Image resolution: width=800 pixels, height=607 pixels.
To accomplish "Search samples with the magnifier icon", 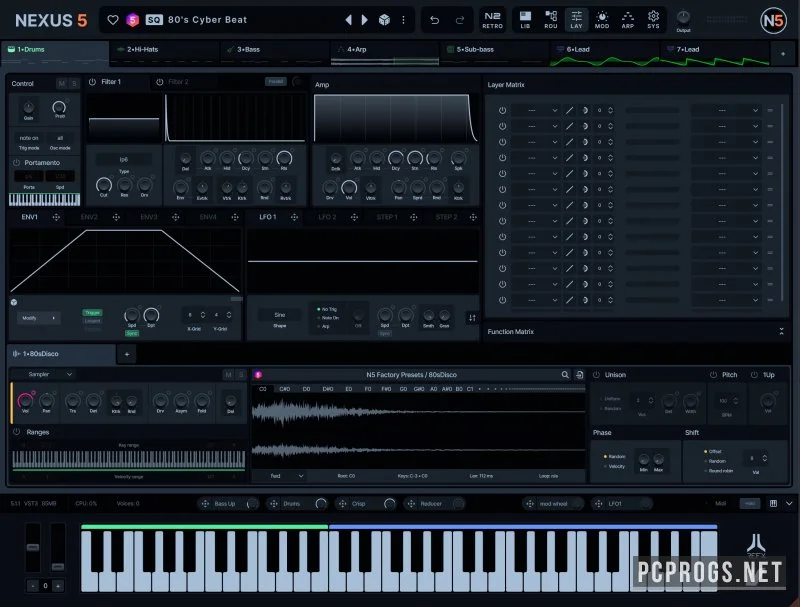I will (565, 375).
